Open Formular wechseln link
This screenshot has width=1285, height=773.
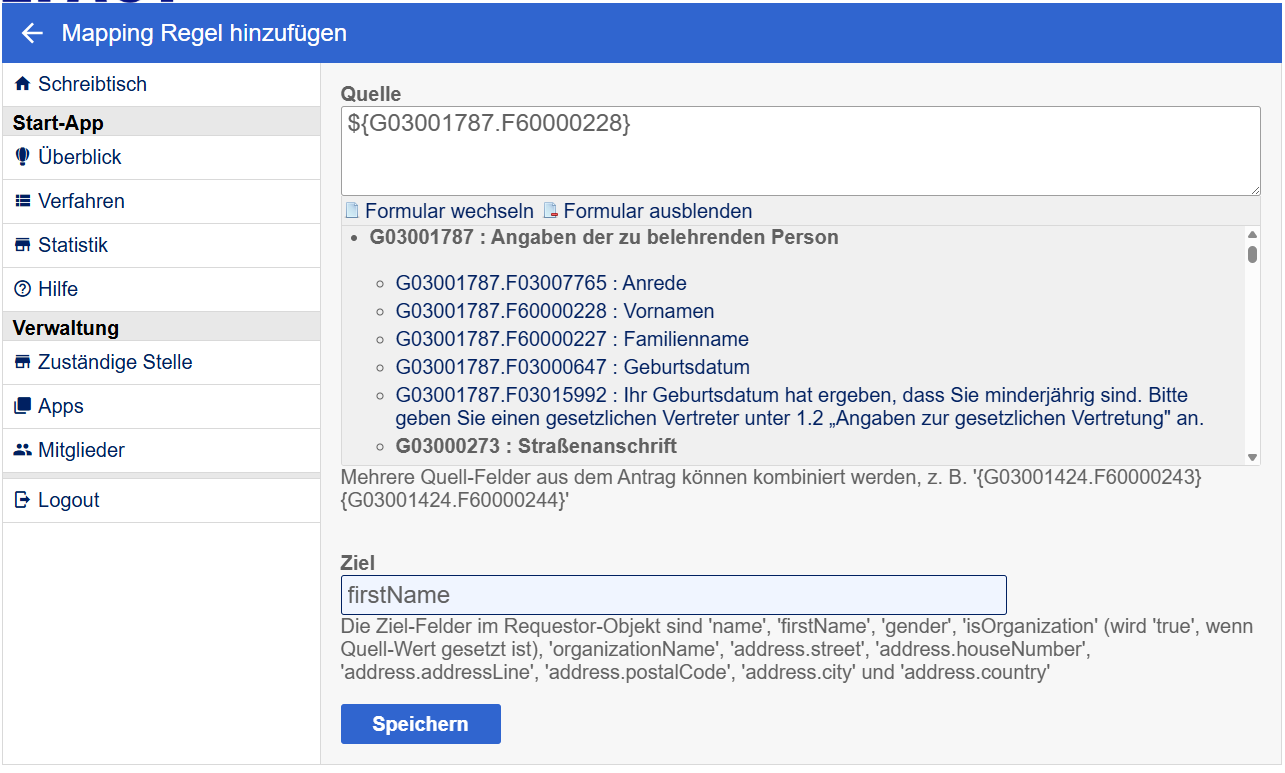click(448, 211)
